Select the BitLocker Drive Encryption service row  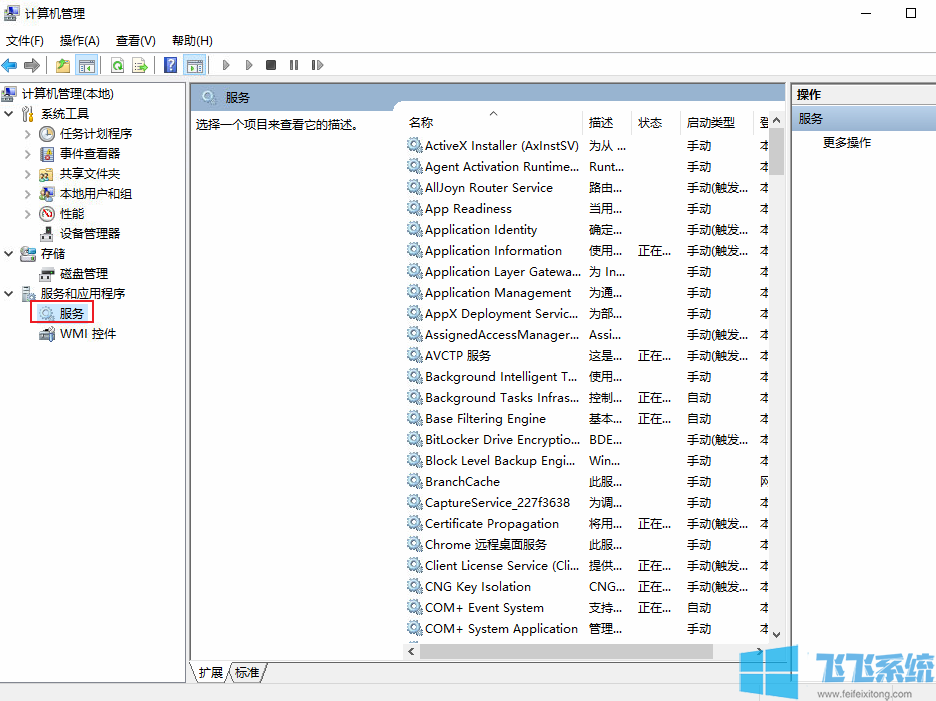(501, 440)
